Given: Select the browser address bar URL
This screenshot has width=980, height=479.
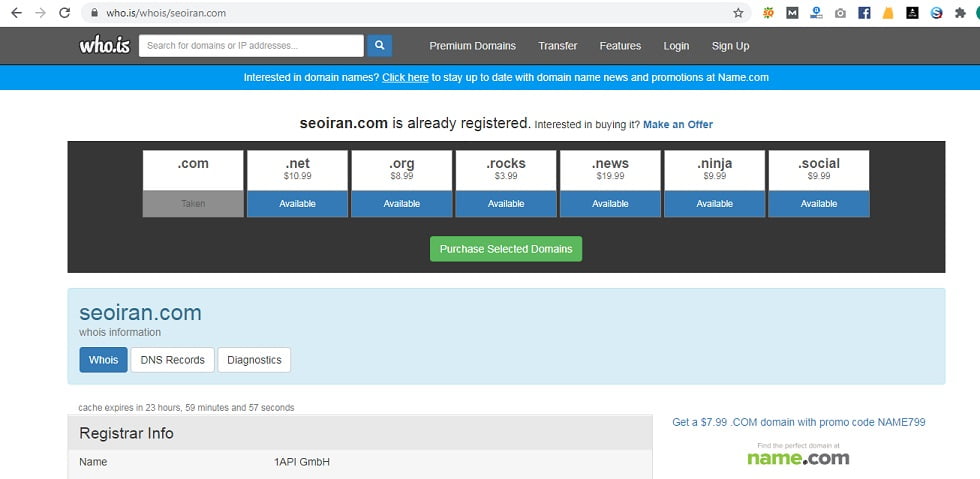Looking at the screenshot, I should click(166, 13).
